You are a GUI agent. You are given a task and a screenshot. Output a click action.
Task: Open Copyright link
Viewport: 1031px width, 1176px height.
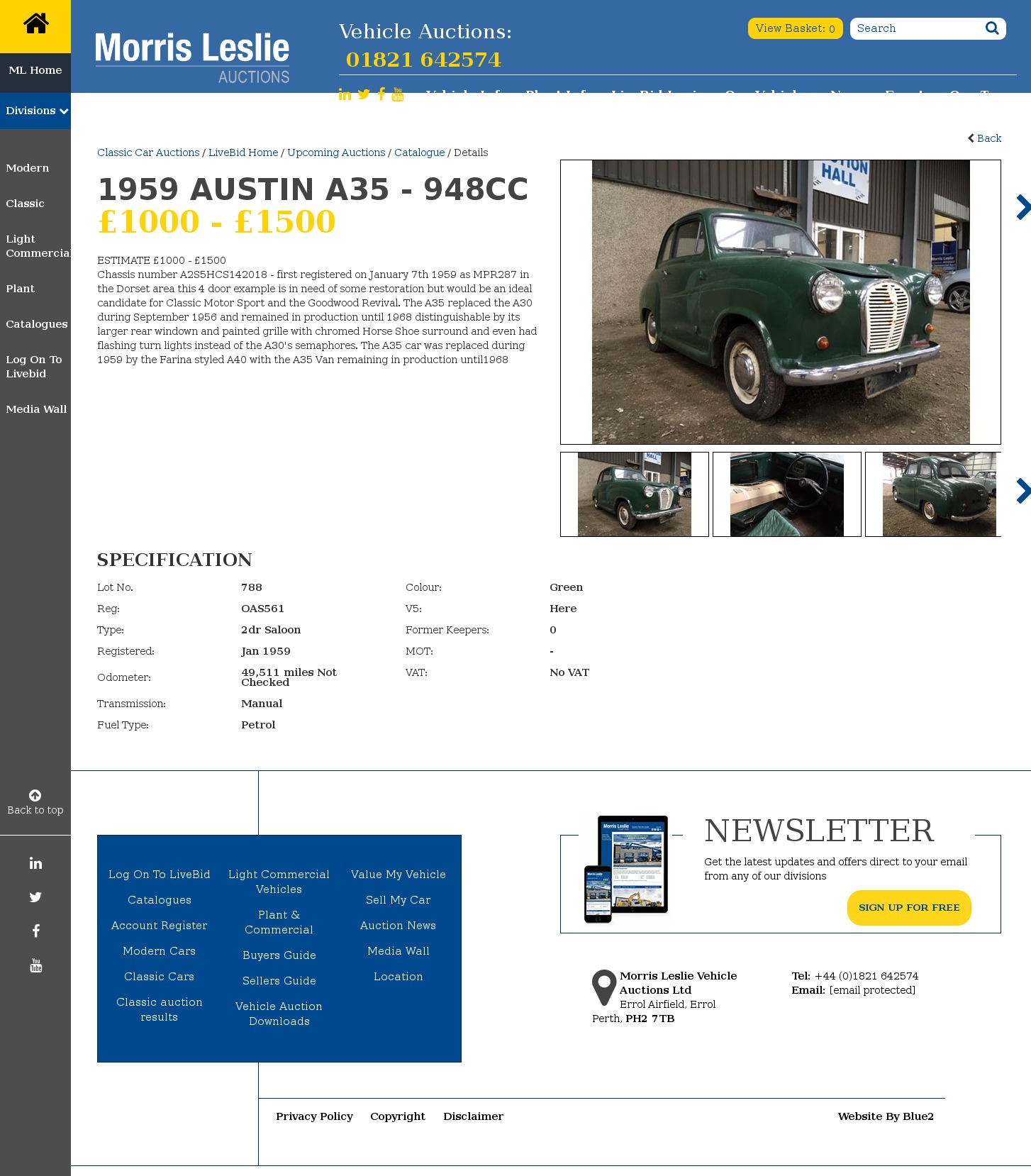(398, 1116)
